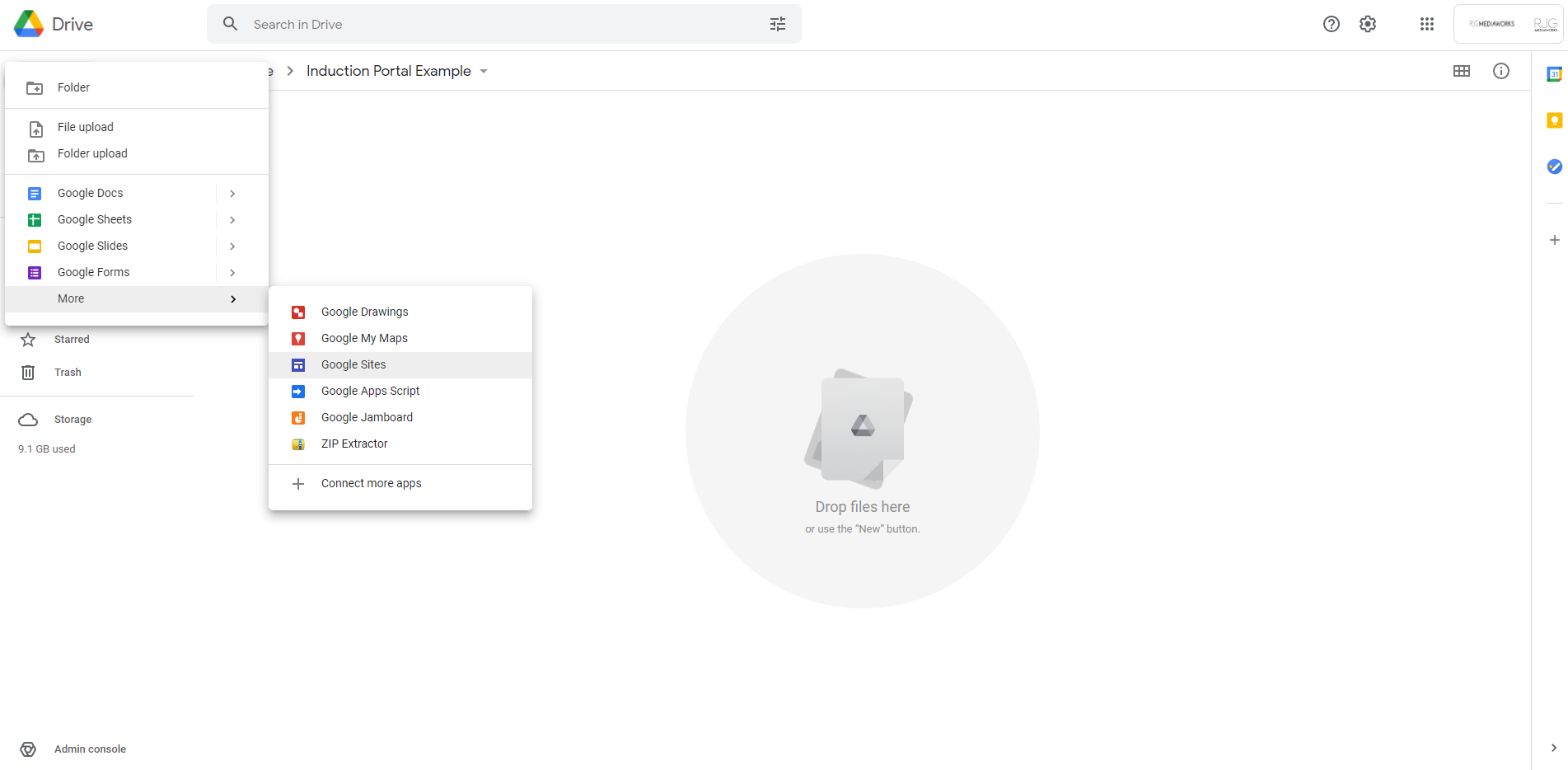
Task: Expand Google Docs submenu arrow
Action: [232, 194]
